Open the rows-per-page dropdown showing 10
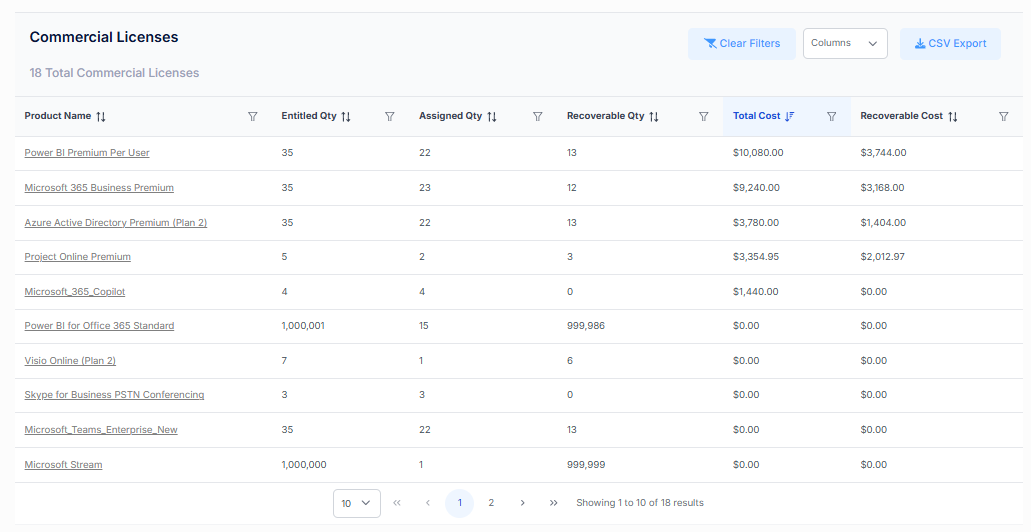 [x=356, y=503]
